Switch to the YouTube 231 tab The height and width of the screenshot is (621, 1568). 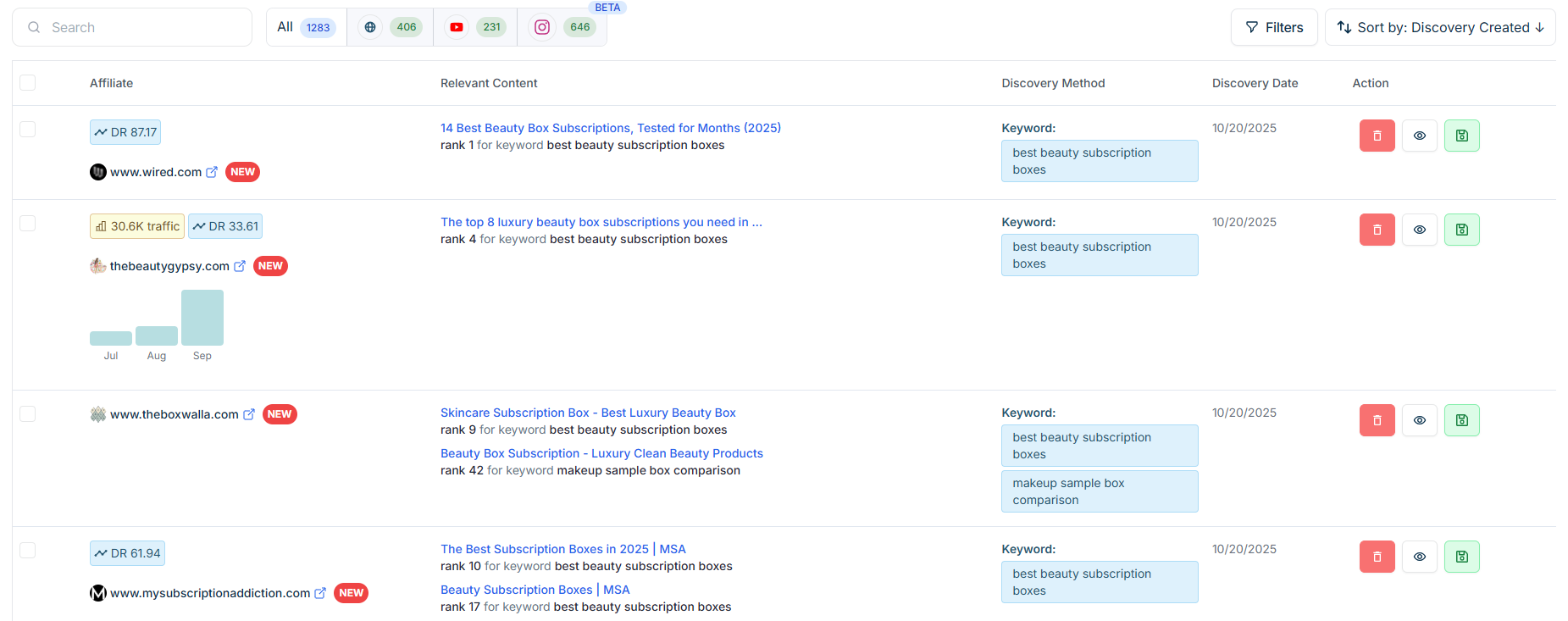pyautogui.click(x=474, y=27)
